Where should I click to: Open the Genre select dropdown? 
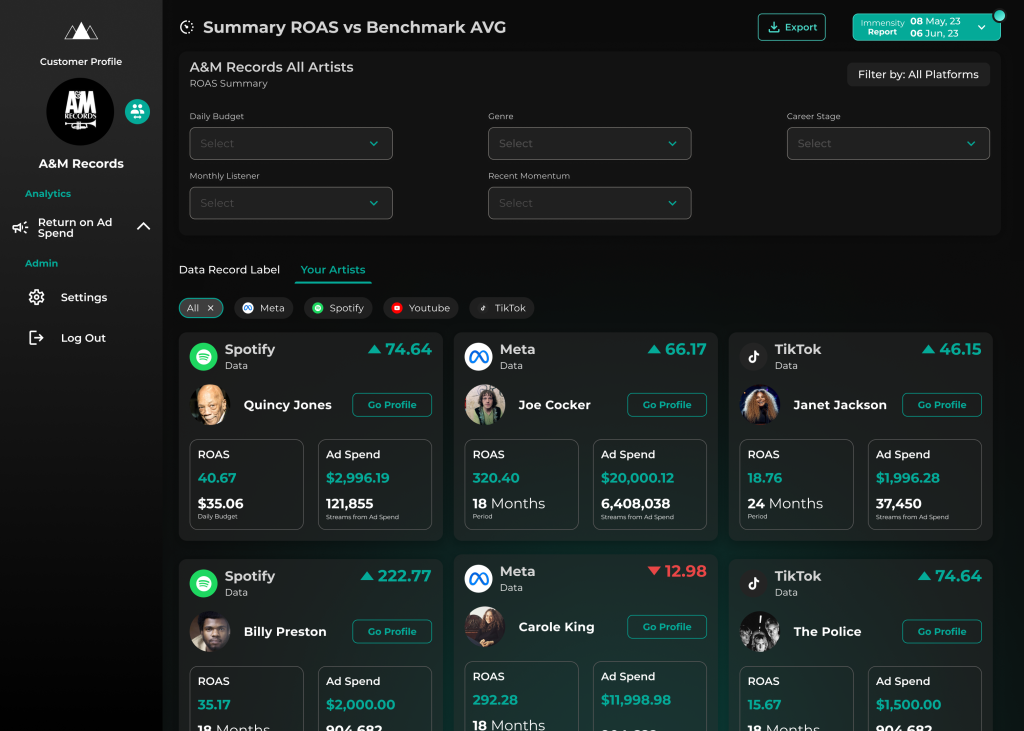pos(589,143)
